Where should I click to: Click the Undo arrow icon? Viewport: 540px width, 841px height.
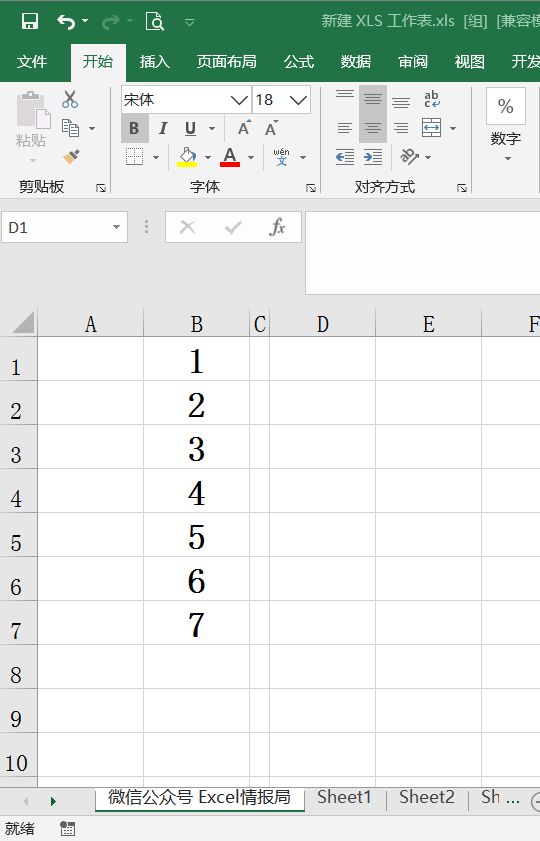pos(65,21)
